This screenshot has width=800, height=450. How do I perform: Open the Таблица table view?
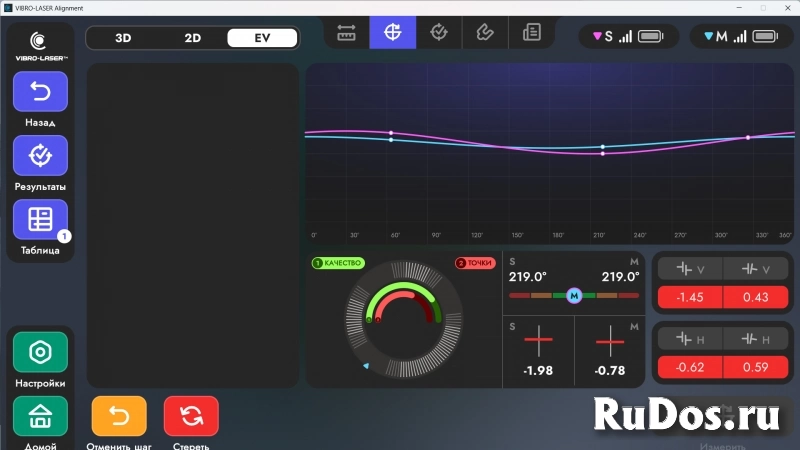pyautogui.click(x=40, y=220)
